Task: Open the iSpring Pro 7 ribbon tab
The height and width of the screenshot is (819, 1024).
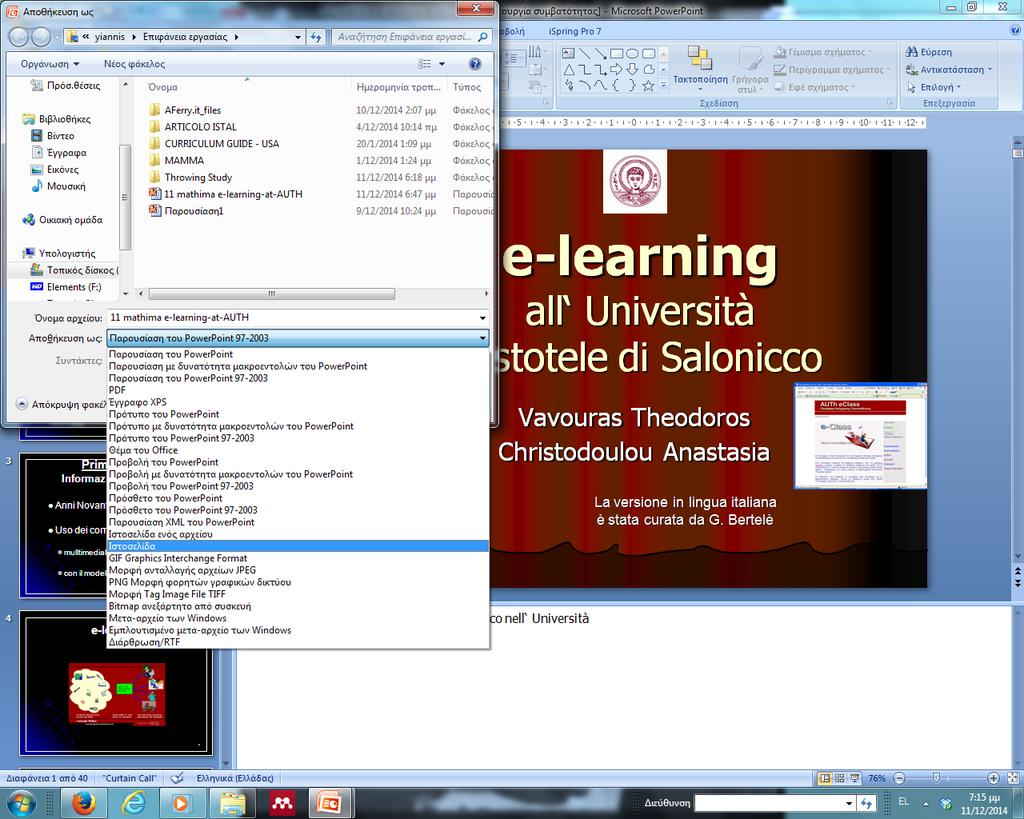Action: click(575, 31)
